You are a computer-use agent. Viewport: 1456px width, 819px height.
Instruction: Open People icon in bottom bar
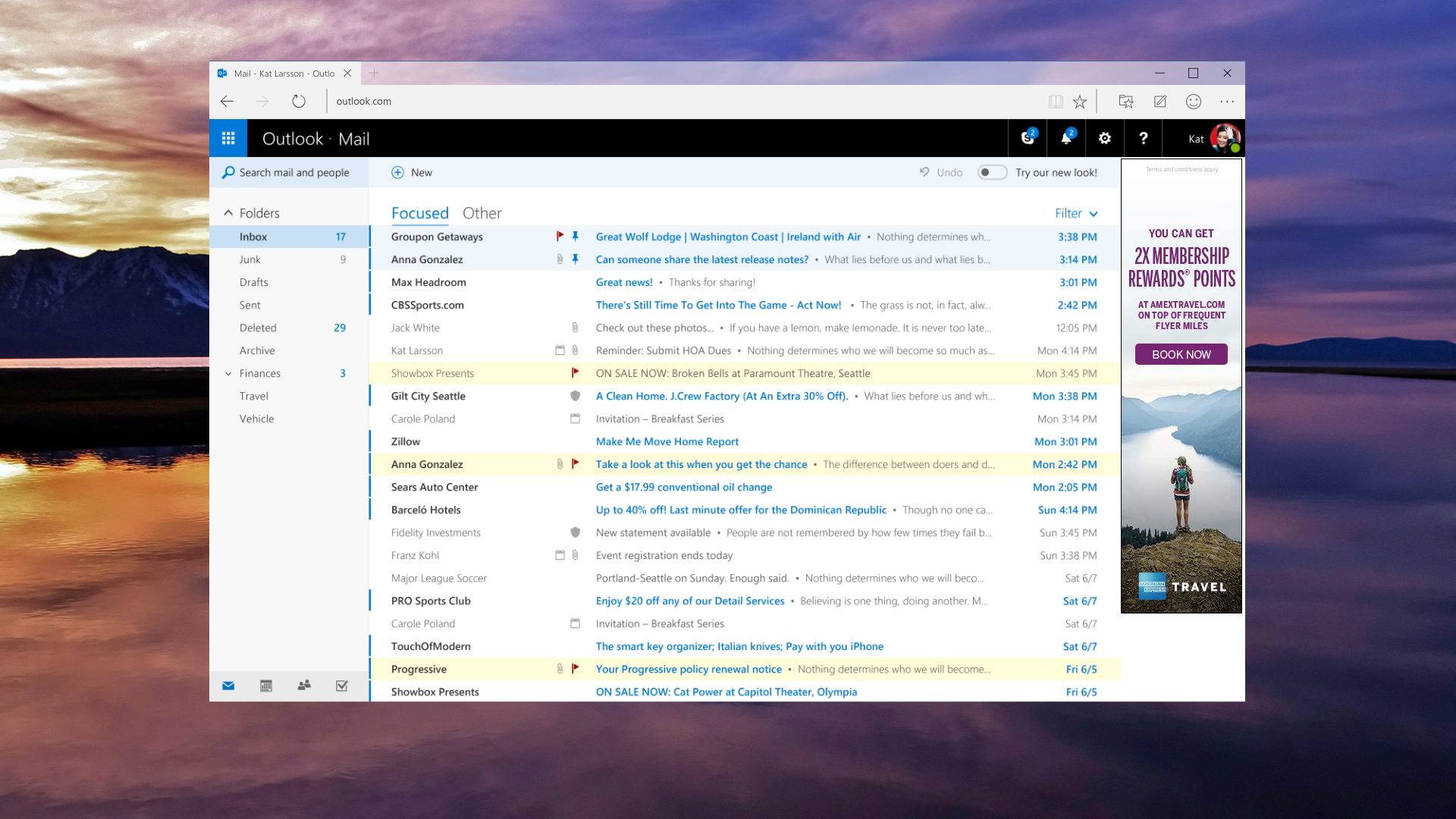coord(304,686)
